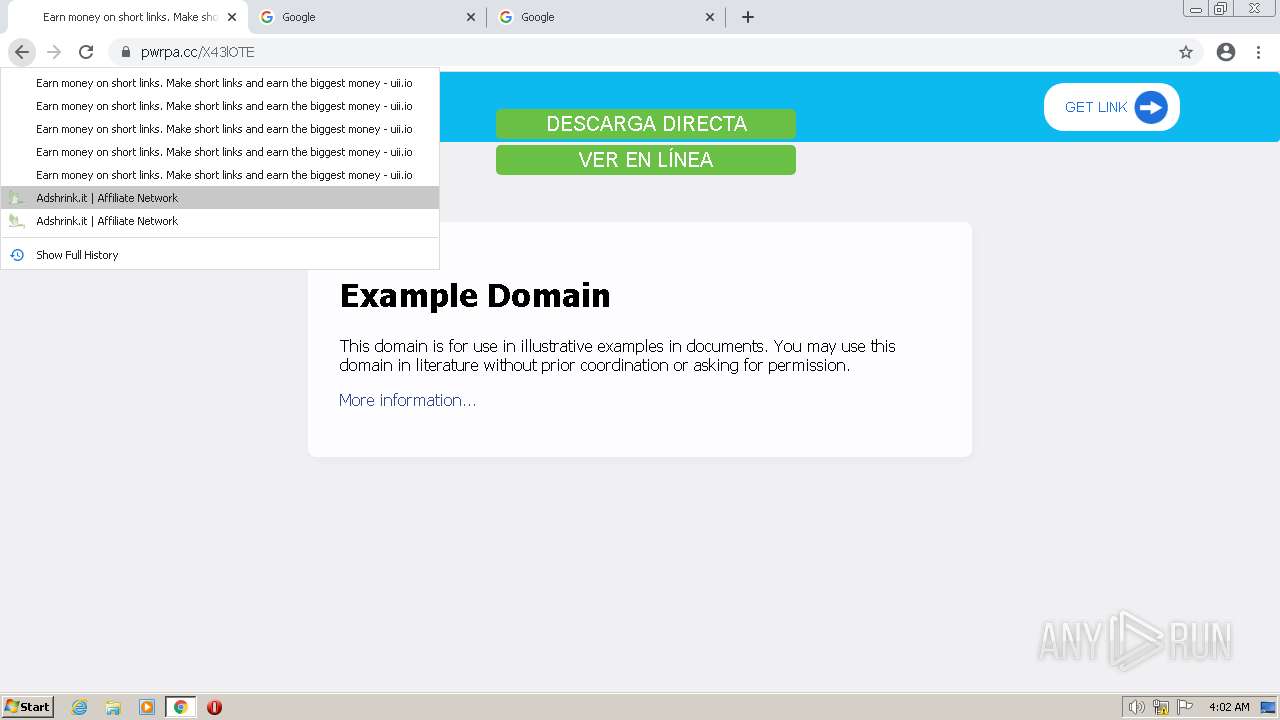Click the Action Center flag tray icon
This screenshot has width=1280, height=720.
1185,707
